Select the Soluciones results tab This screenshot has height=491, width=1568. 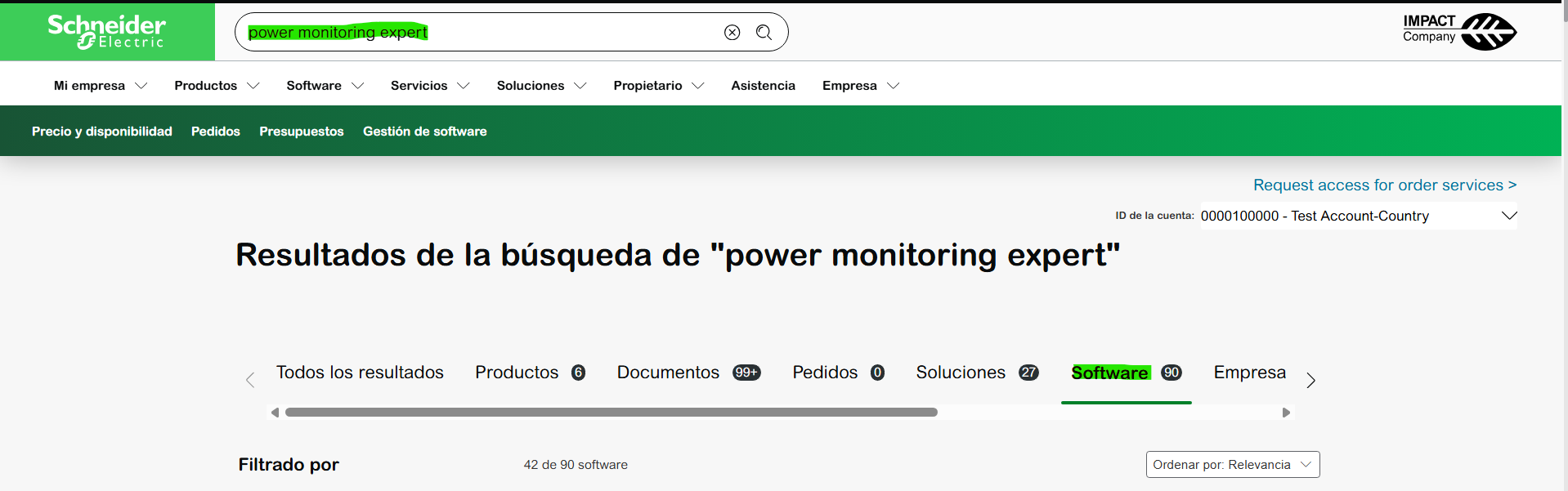tap(977, 373)
